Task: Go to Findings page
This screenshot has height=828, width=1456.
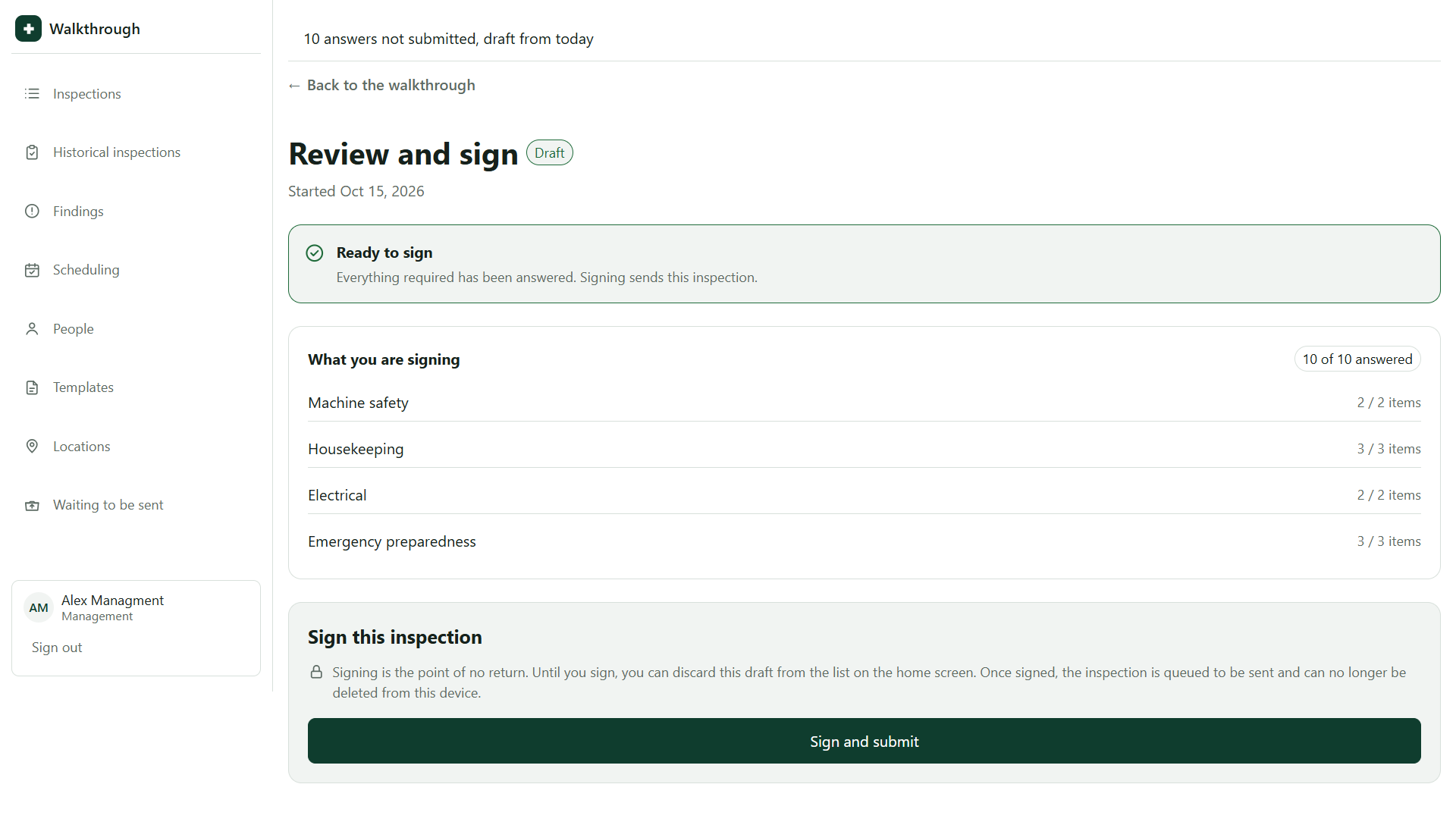Action: pos(136,212)
